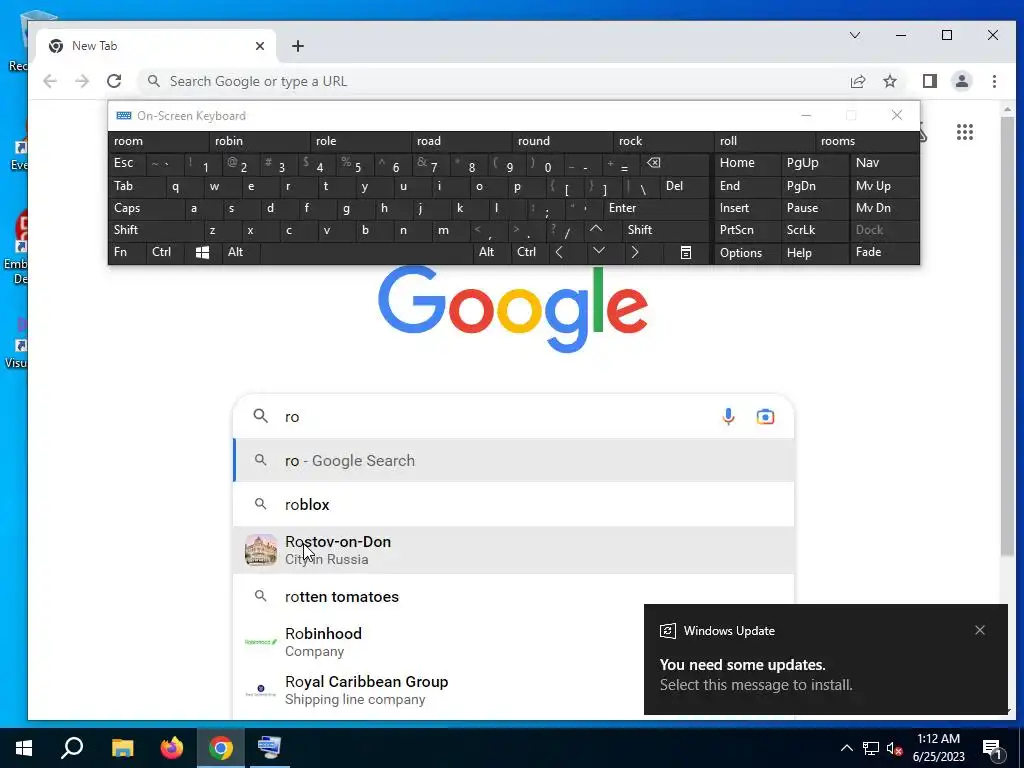Open Google apps grid icon
This screenshot has height=768, width=1024.
pos(965,132)
